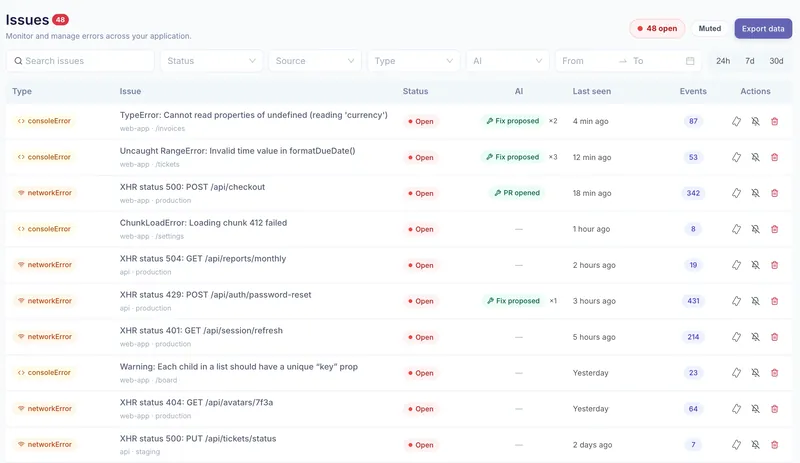Sort by the Events column header
This screenshot has width=800, height=463.
(x=693, y=91)
